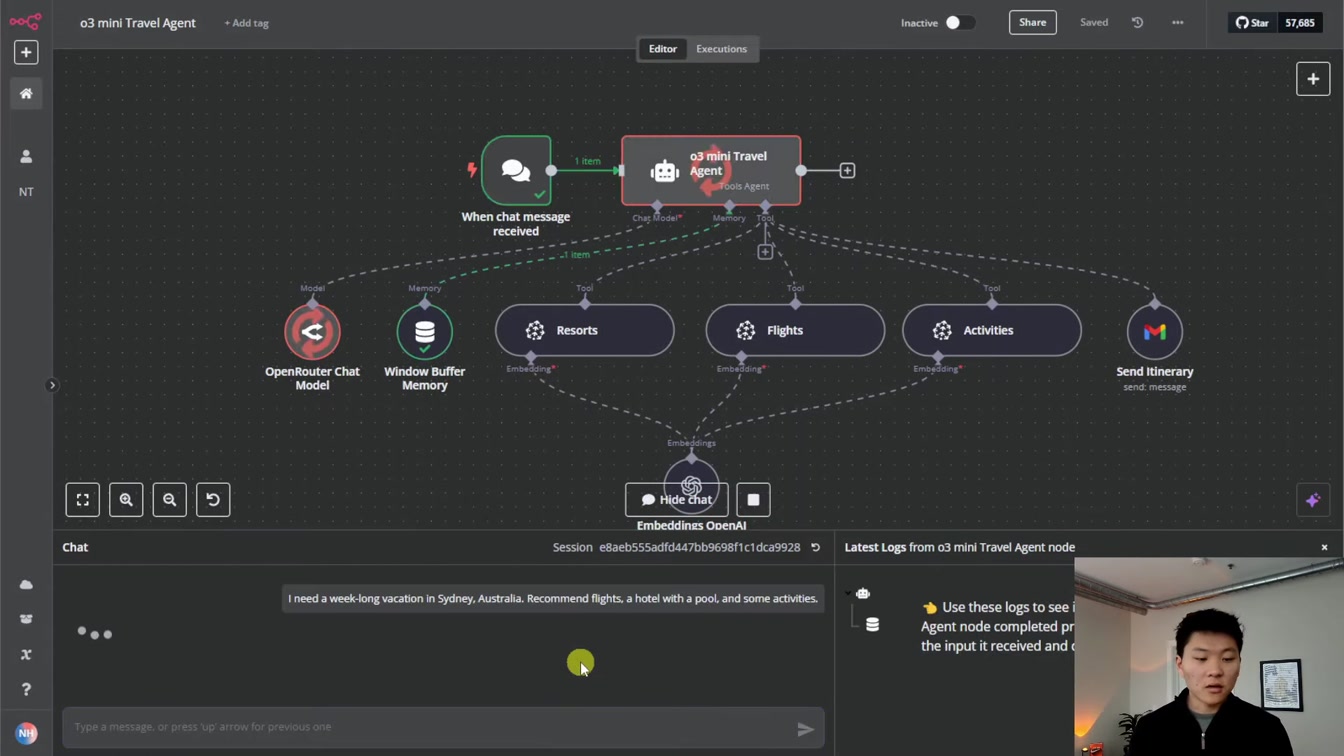The image size is (1344, 756).
Task: Open the templates icon in sidebar
Action: coord(26,619)
